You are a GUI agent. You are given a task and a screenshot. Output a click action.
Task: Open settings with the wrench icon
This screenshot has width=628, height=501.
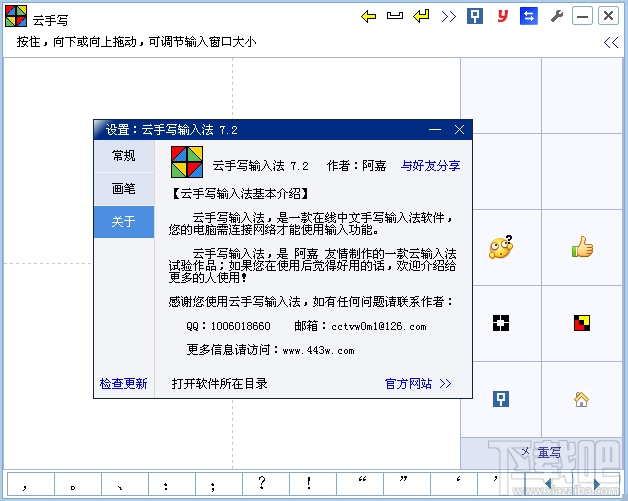click(557, 16)
